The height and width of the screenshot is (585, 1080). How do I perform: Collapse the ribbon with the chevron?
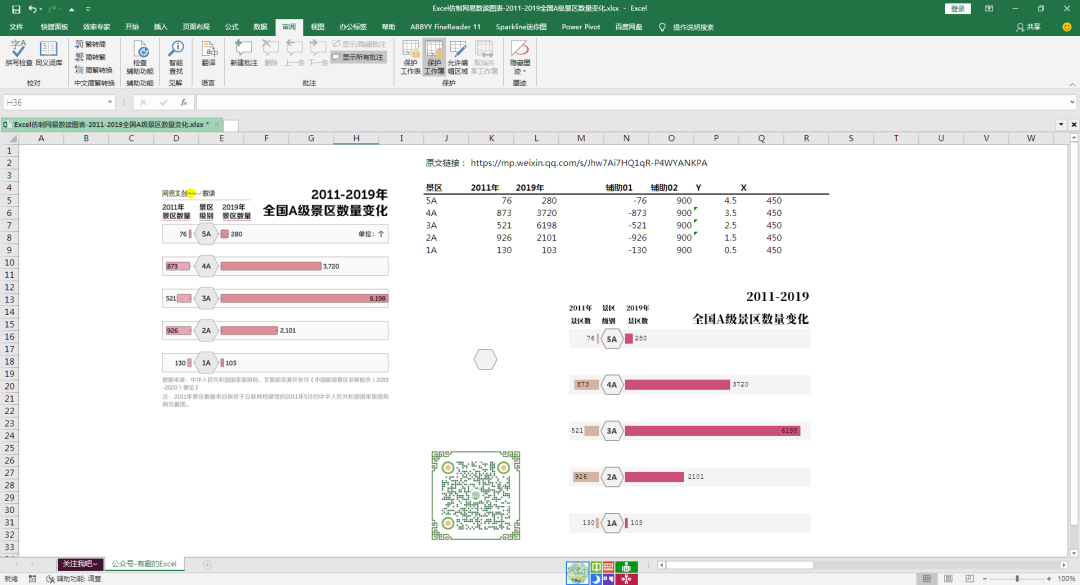[1072, 84]
